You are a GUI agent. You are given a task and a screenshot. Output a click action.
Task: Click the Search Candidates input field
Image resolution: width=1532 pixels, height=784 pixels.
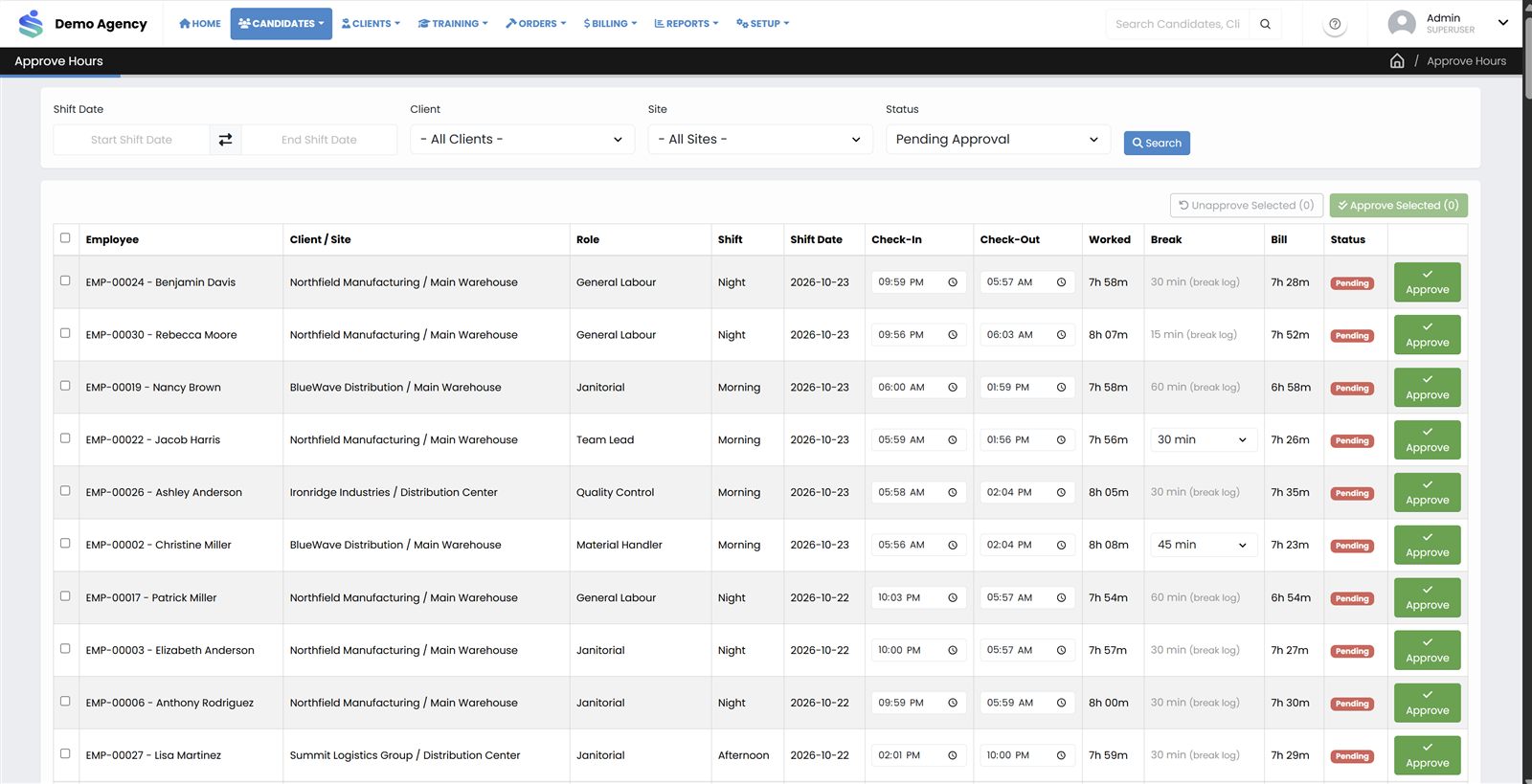pyautogui.click(x=1178, y=24)
